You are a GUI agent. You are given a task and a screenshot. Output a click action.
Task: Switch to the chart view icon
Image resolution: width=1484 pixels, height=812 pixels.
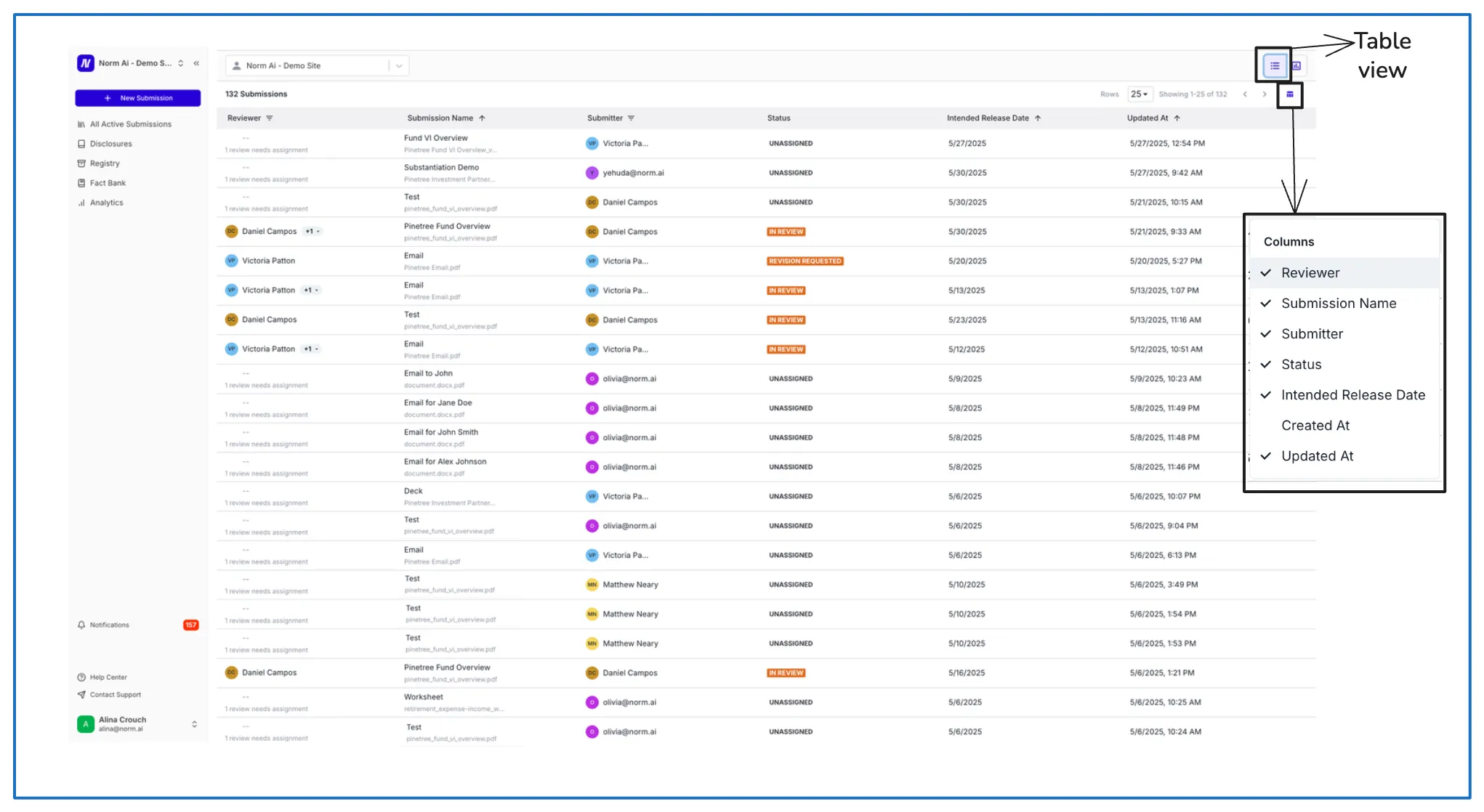[1297, 65]
